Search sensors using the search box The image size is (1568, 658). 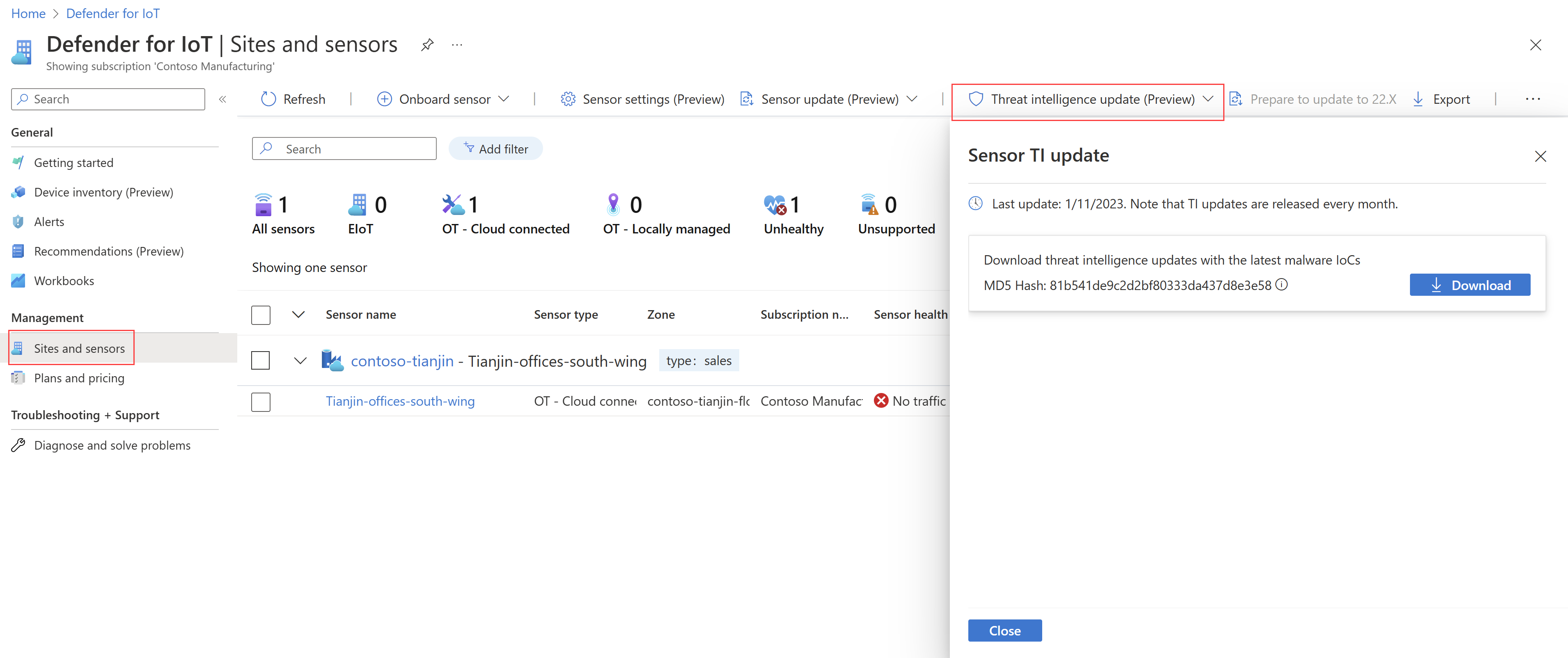click(344, 148)
